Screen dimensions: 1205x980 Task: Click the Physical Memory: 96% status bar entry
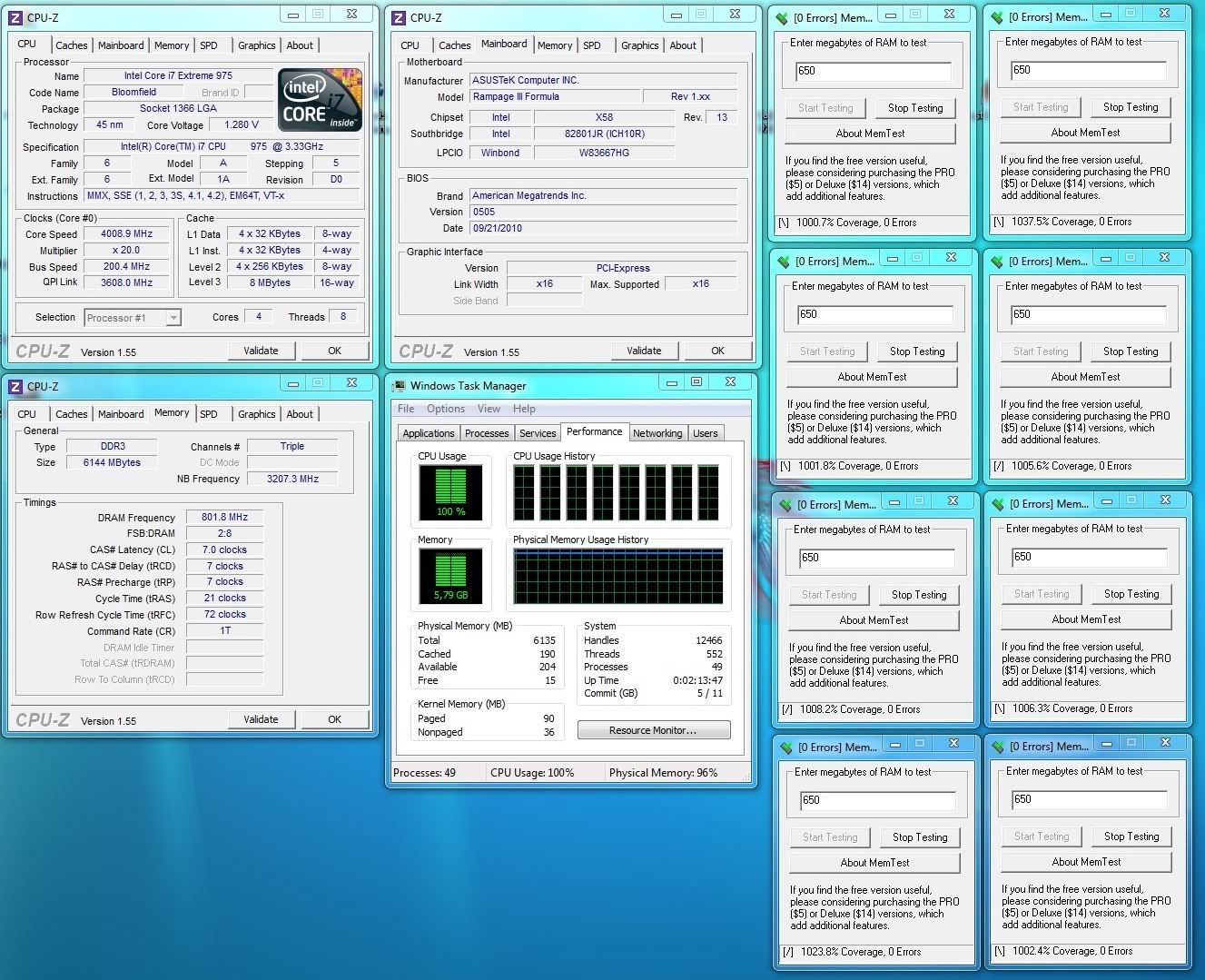pos(663,773)
